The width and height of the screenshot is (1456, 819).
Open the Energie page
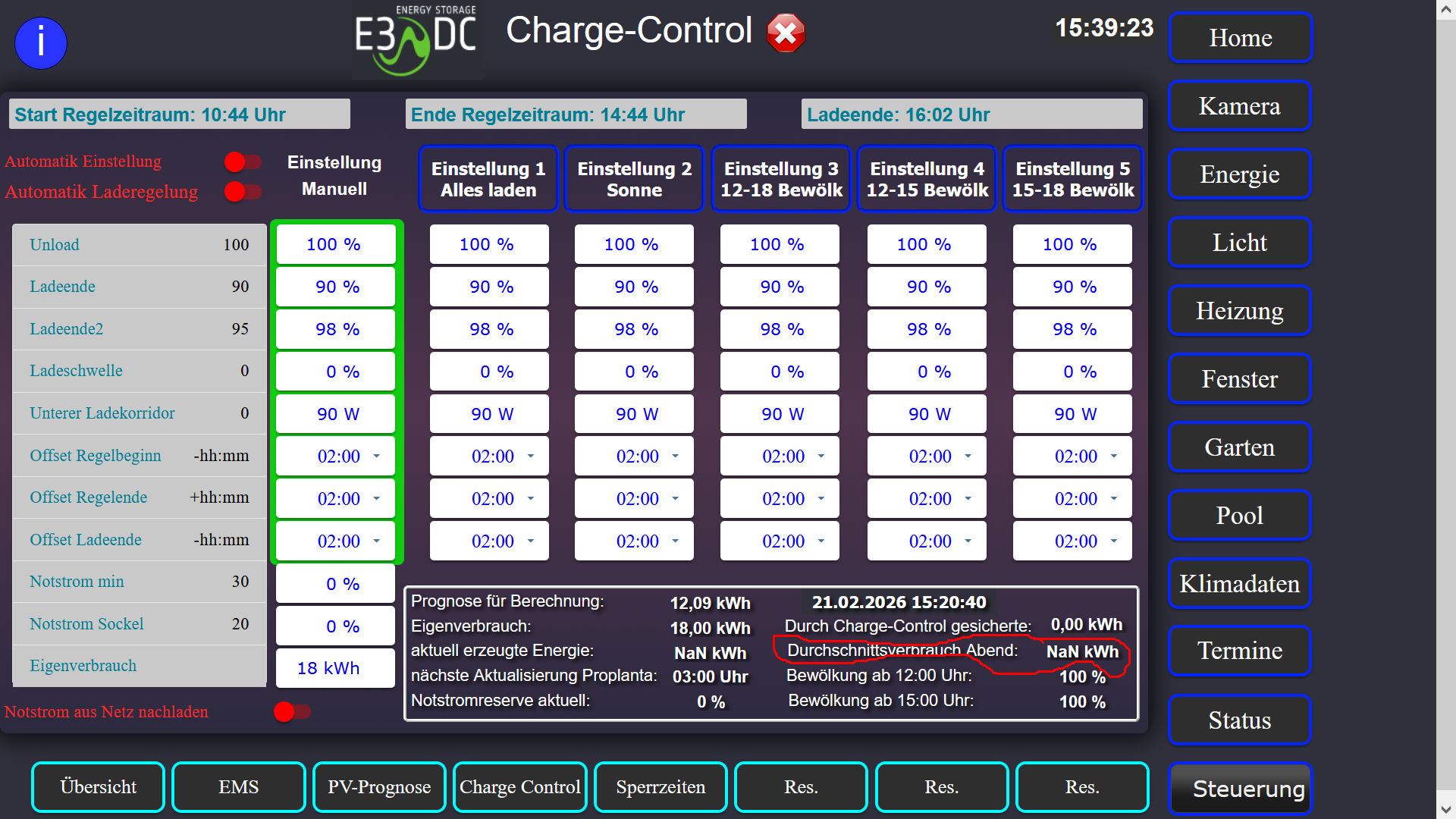[x=1239, y=174]
